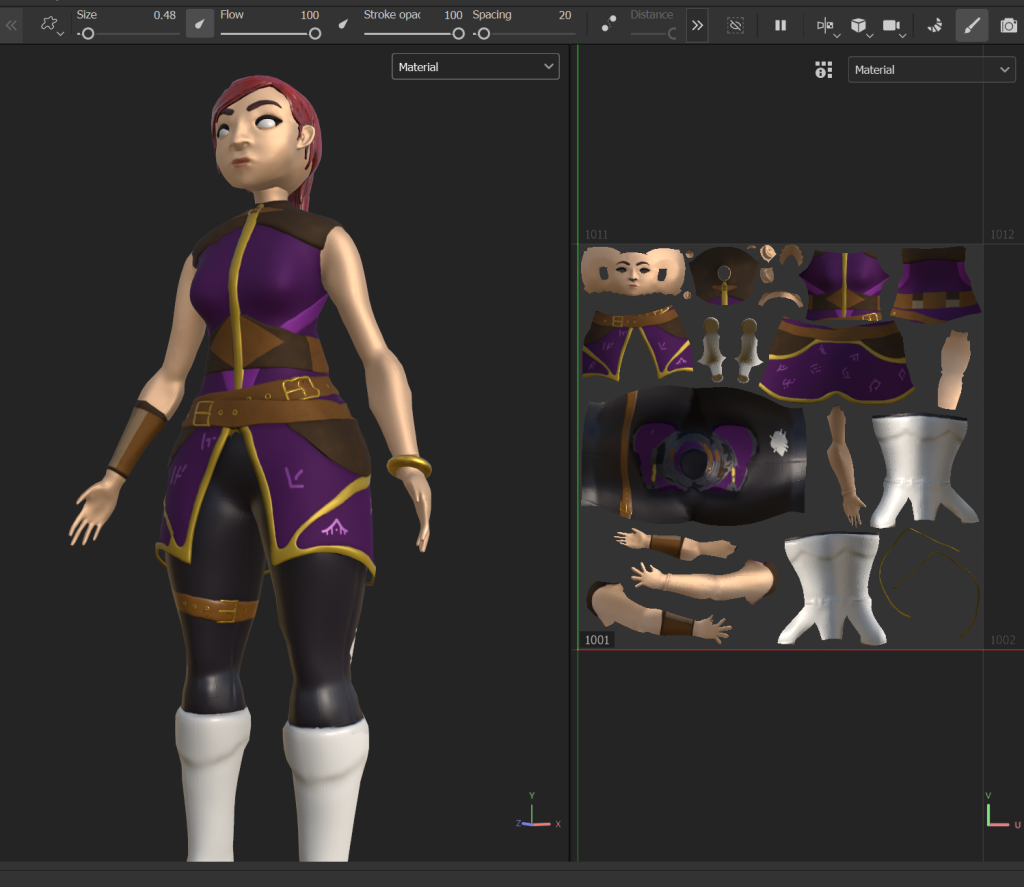Viewport: 1024px width, 887px height.
Task: Toggle pen pressure for Size
Action: tap(200, 24)
